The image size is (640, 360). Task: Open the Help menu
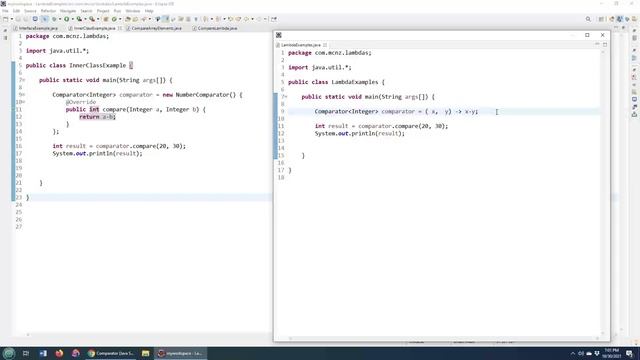click(x=149, y=11)
